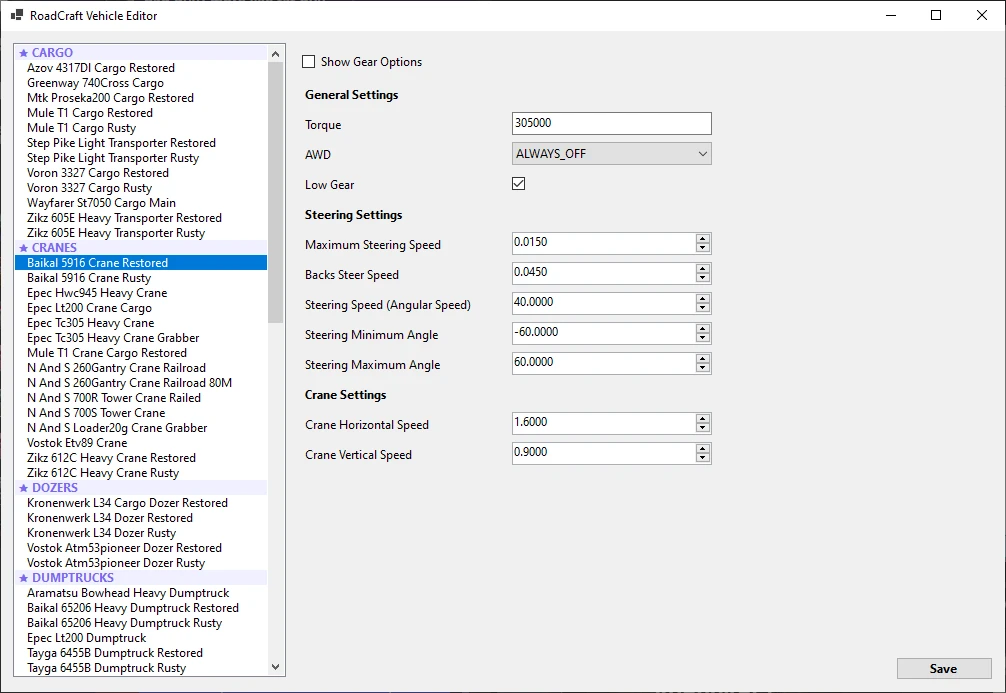Decrease Steering Speed (Angular Speed) down arrow

point(703,309)
